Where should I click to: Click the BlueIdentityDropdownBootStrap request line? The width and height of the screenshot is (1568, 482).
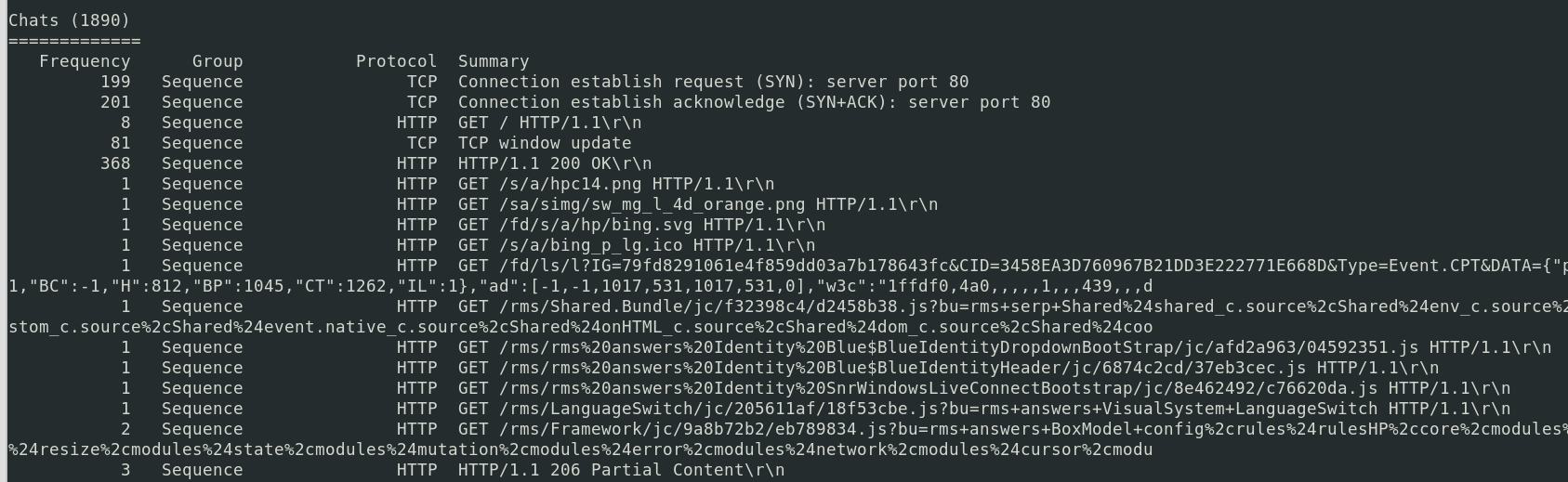coord(1005,347)
